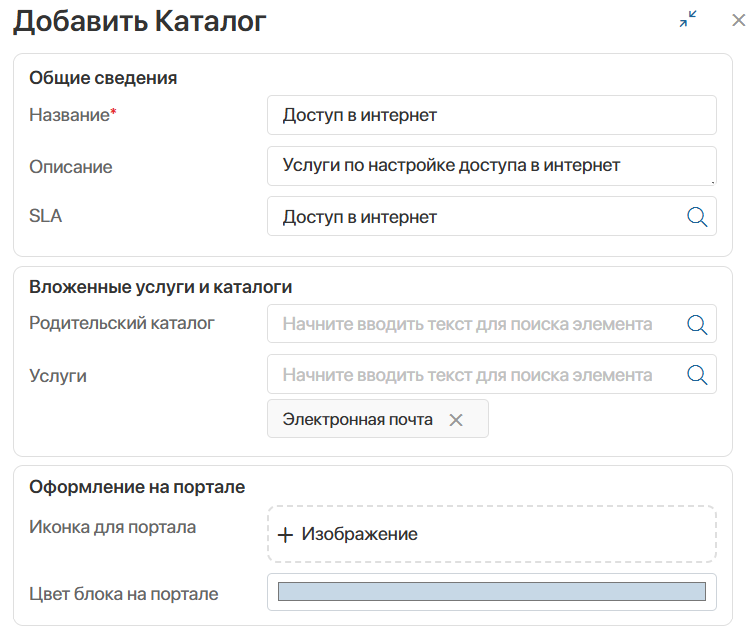Click the Описание text area
The image size is (755, 636).
tap(492, 166)
